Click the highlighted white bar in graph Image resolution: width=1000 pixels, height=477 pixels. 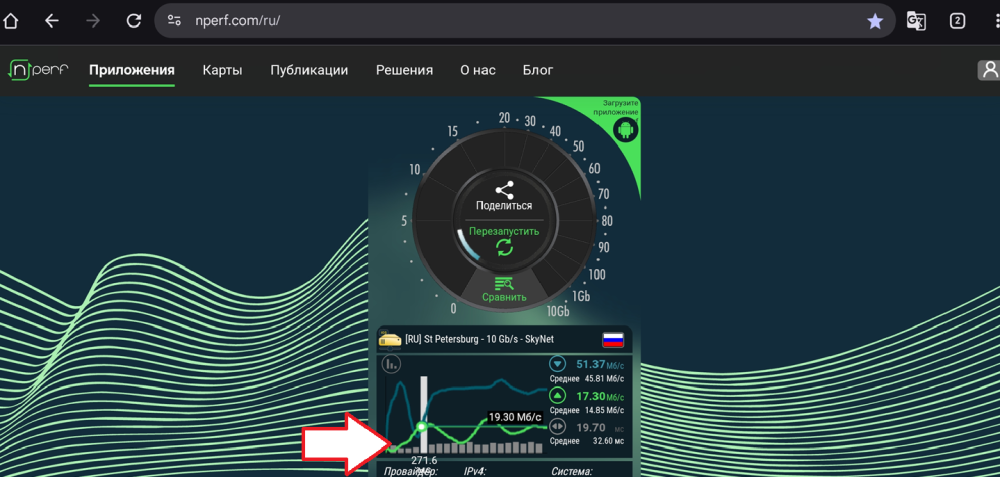pyautogui.click(x=423, y=415)
